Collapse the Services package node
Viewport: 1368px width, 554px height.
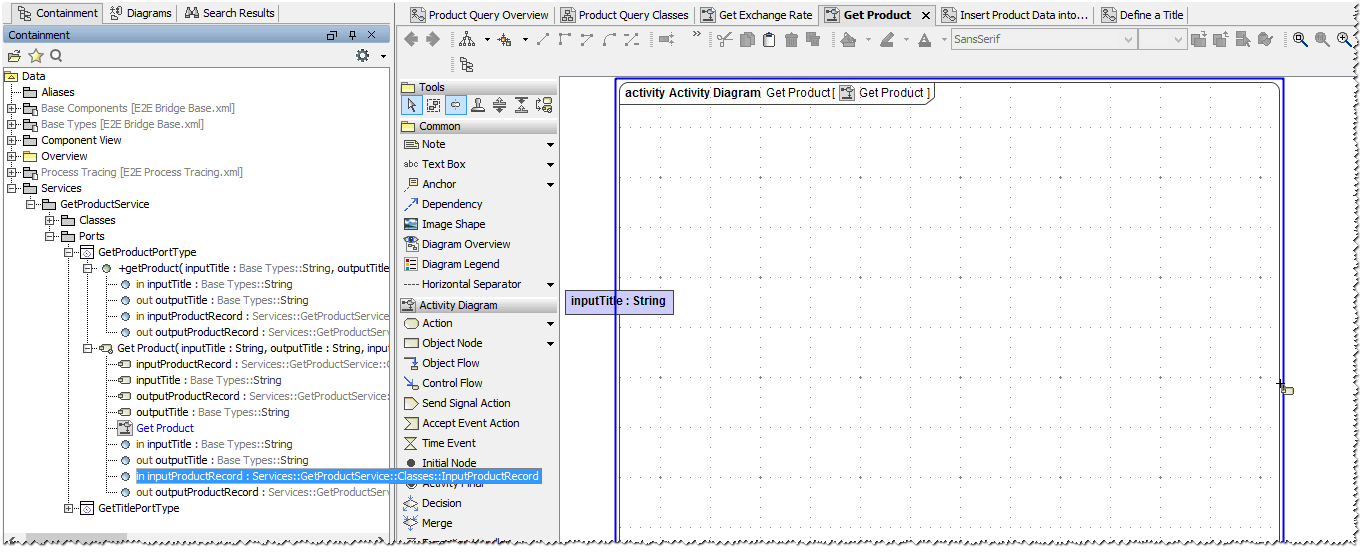point(12,188)
